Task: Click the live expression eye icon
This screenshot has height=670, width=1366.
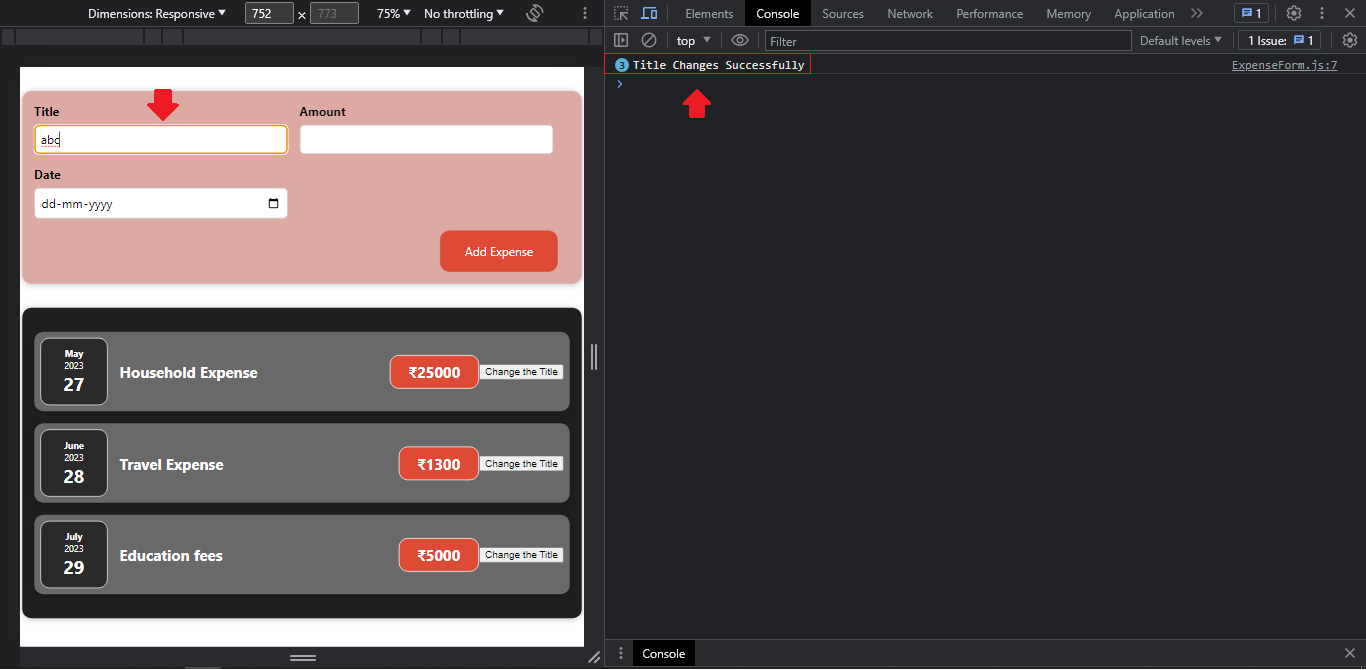Action: [x=740, y=40]
